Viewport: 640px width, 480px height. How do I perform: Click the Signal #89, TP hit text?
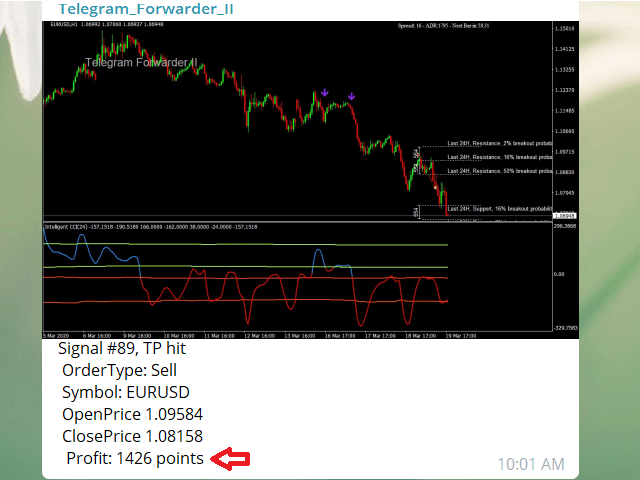tap(121, 349)
